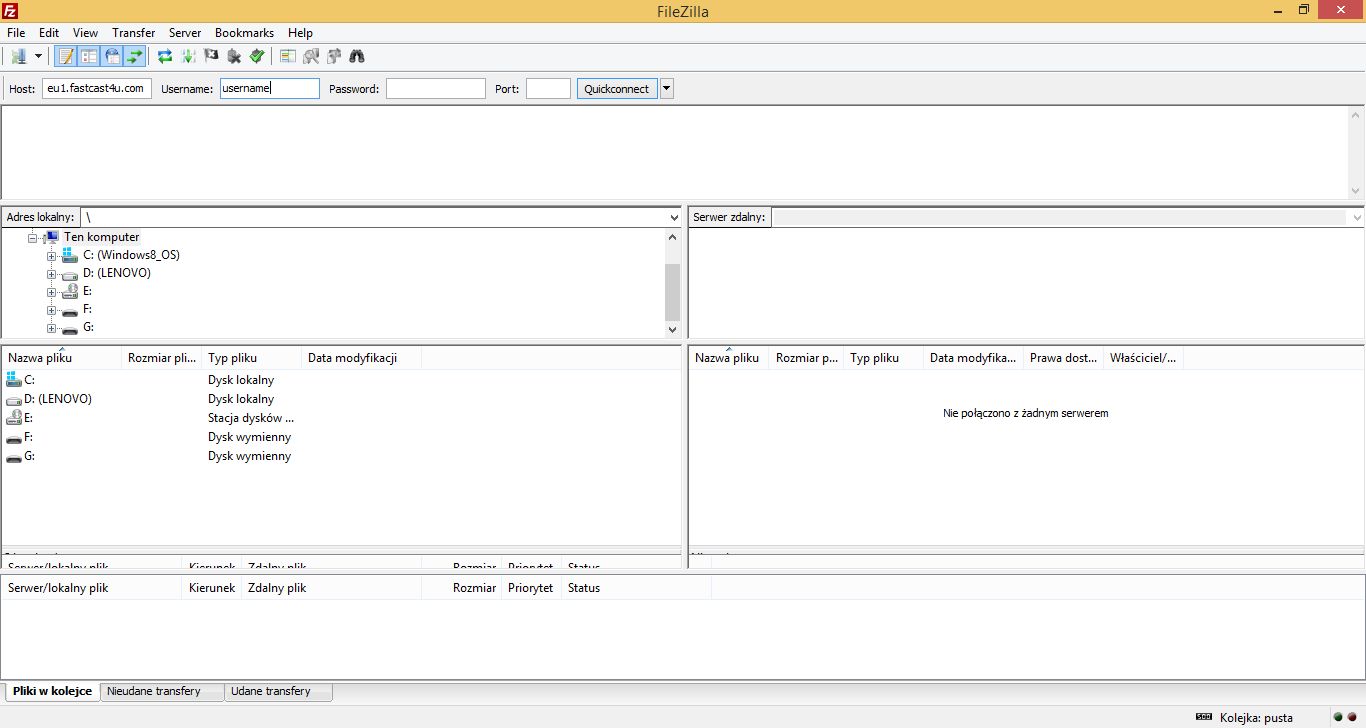Click the queue size indicator icon
The width and height of the screenshot is (1366, 728).
[1204, 717]
